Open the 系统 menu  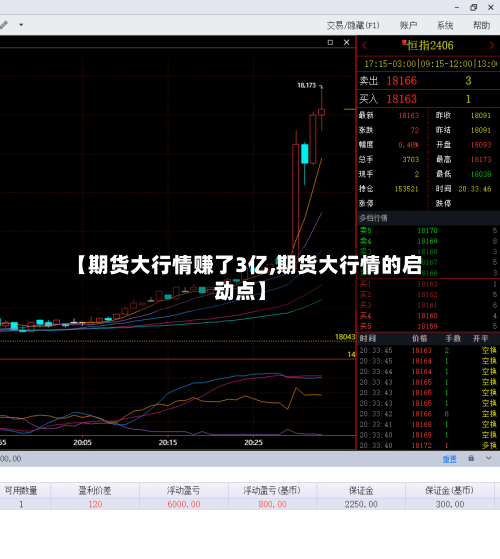pyautogui.click(x=445, y=25)
